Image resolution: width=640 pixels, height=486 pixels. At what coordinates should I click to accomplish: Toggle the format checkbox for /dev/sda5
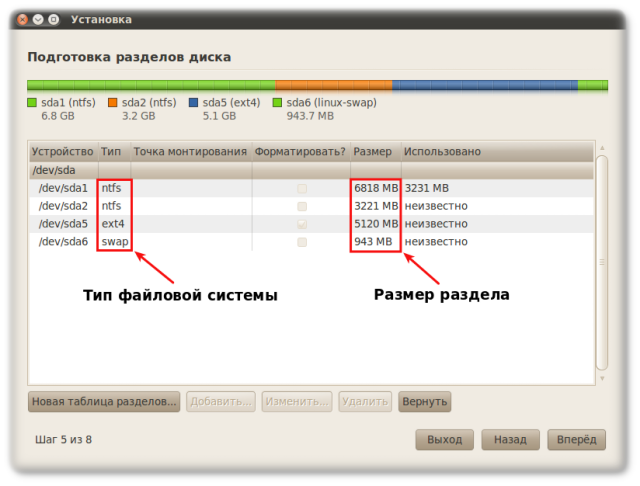pos(301,224)
